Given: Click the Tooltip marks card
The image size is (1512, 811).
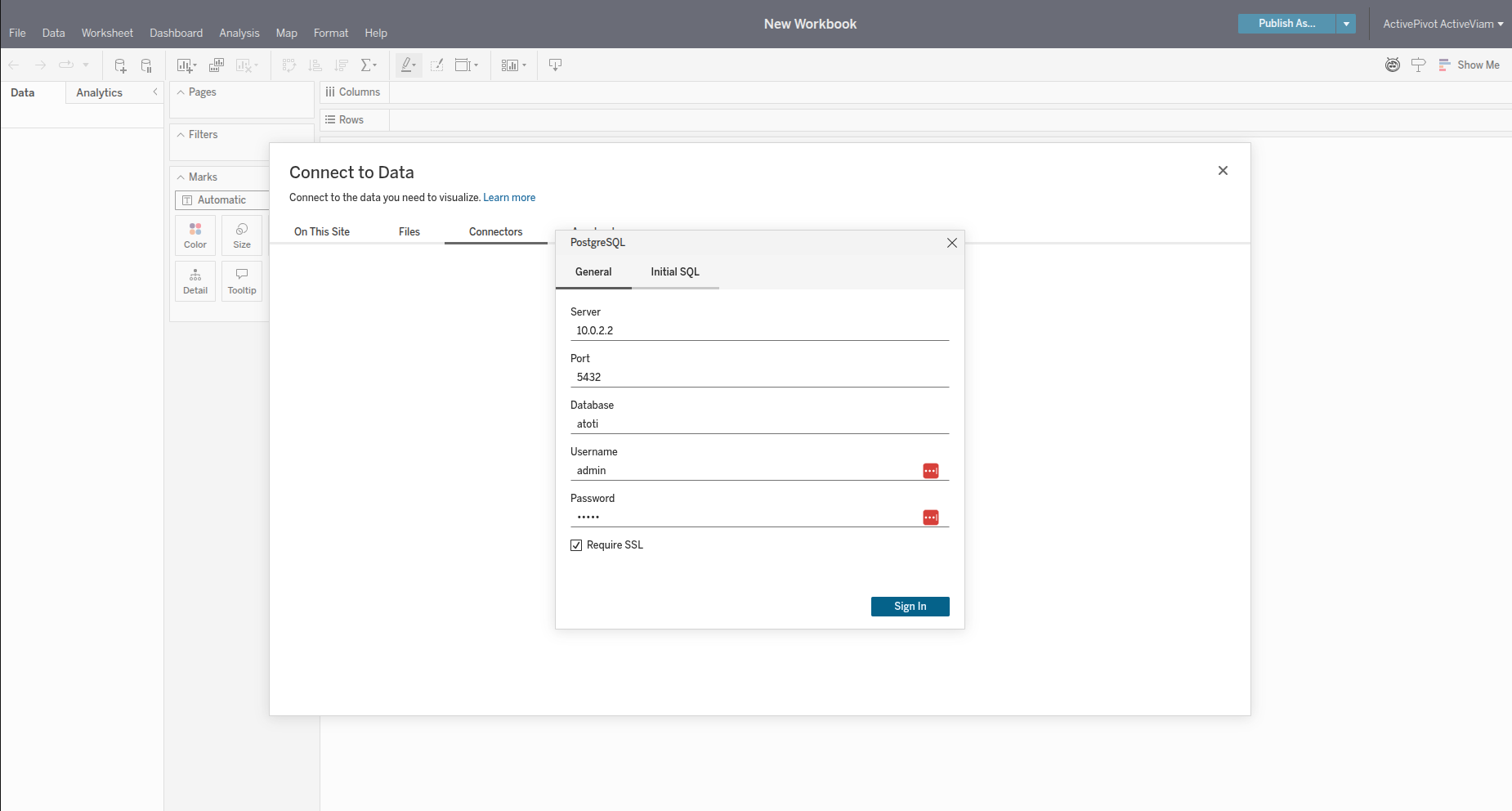Looking at the screenshot, I should (242, 281).
